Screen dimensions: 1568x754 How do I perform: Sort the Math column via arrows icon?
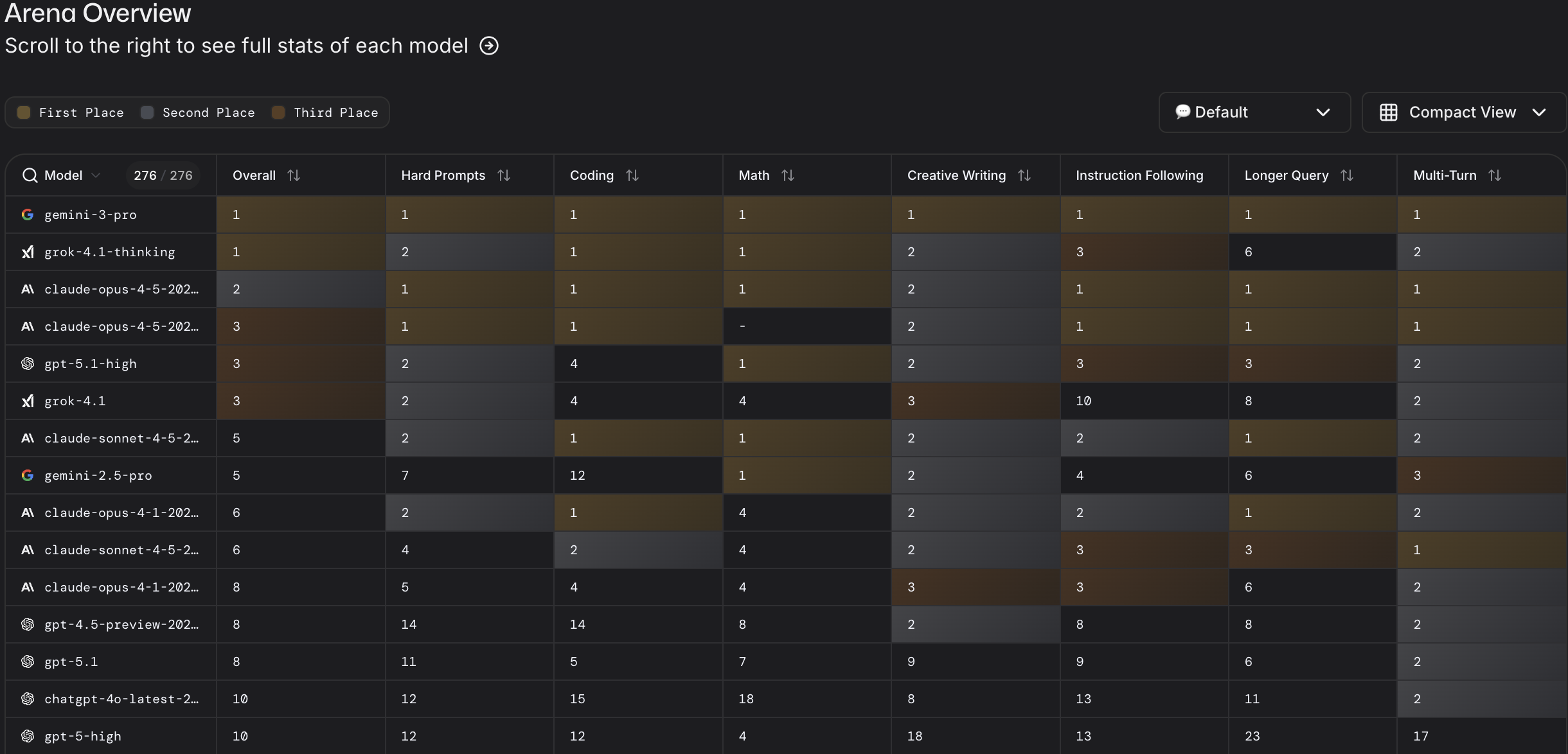tap(788, 175)
